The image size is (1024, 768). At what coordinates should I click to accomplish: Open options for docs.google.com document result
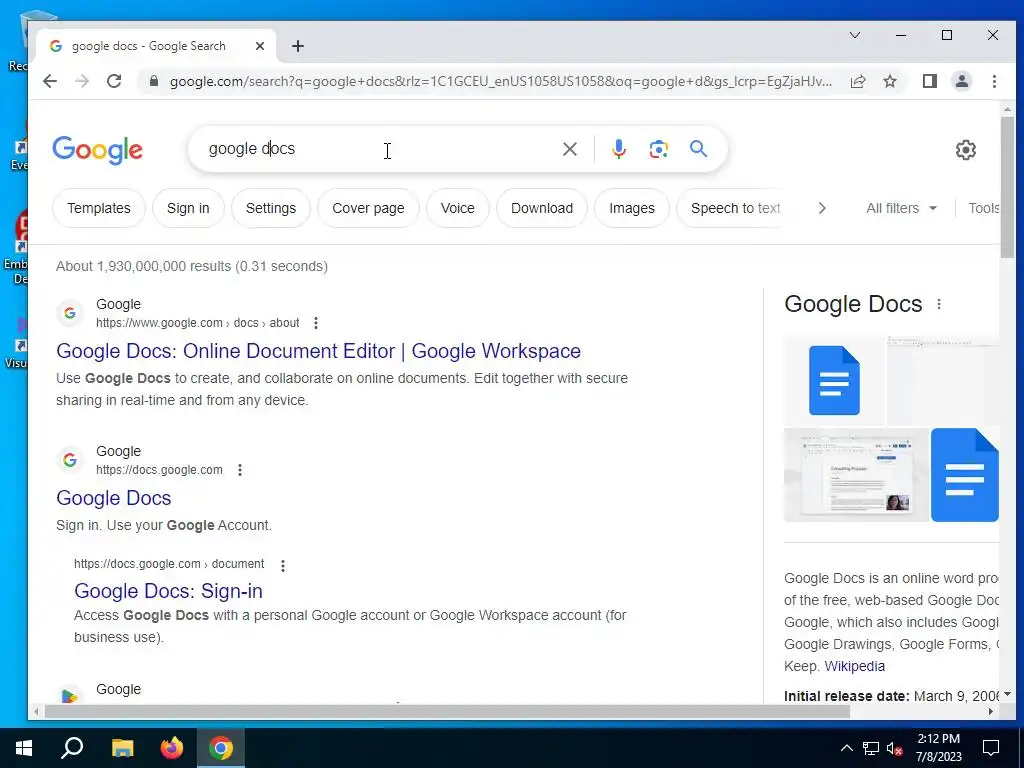pos(282,566)
